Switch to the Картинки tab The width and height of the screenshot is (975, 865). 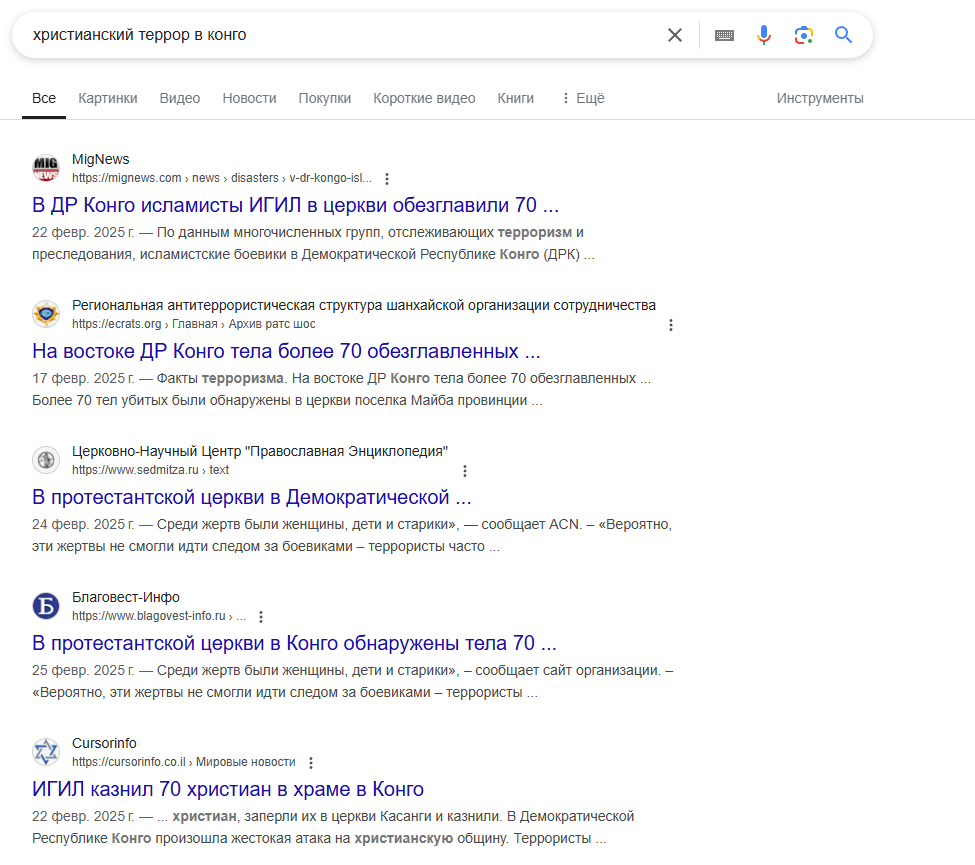click(108, 98)
